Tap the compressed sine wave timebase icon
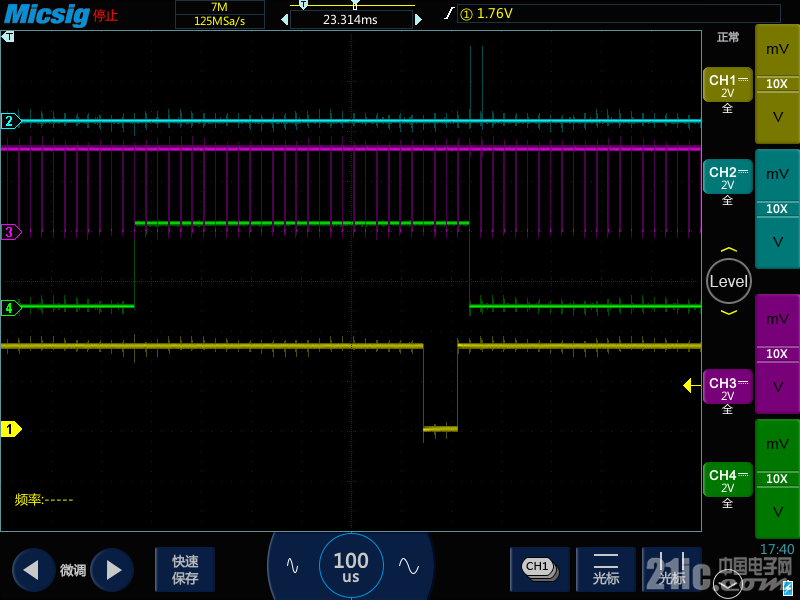Image resolution: width=800 pixels, height=600 pixels. [x=292, y=566]
